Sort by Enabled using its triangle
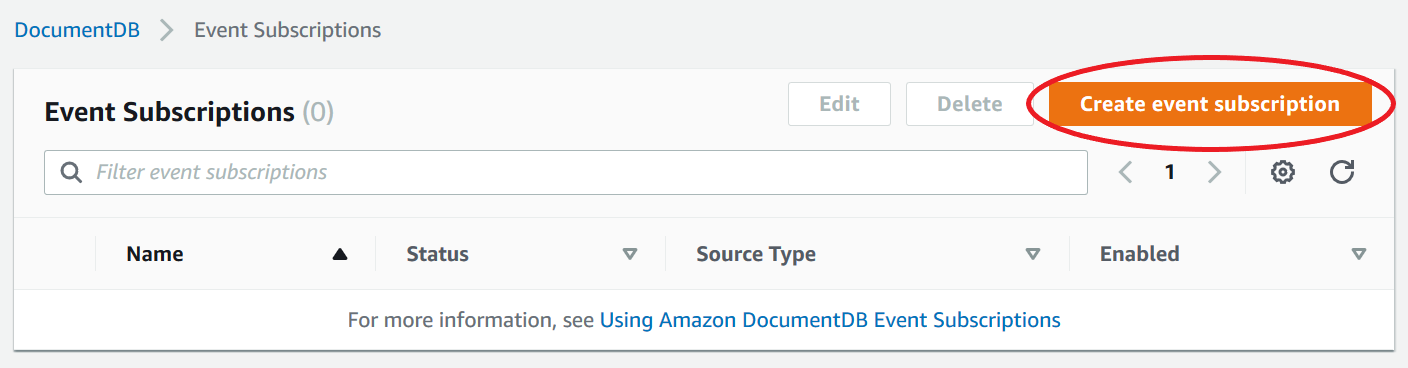Image resolution: width=1408 pixels, height=368 pixels. [1358, 254]
